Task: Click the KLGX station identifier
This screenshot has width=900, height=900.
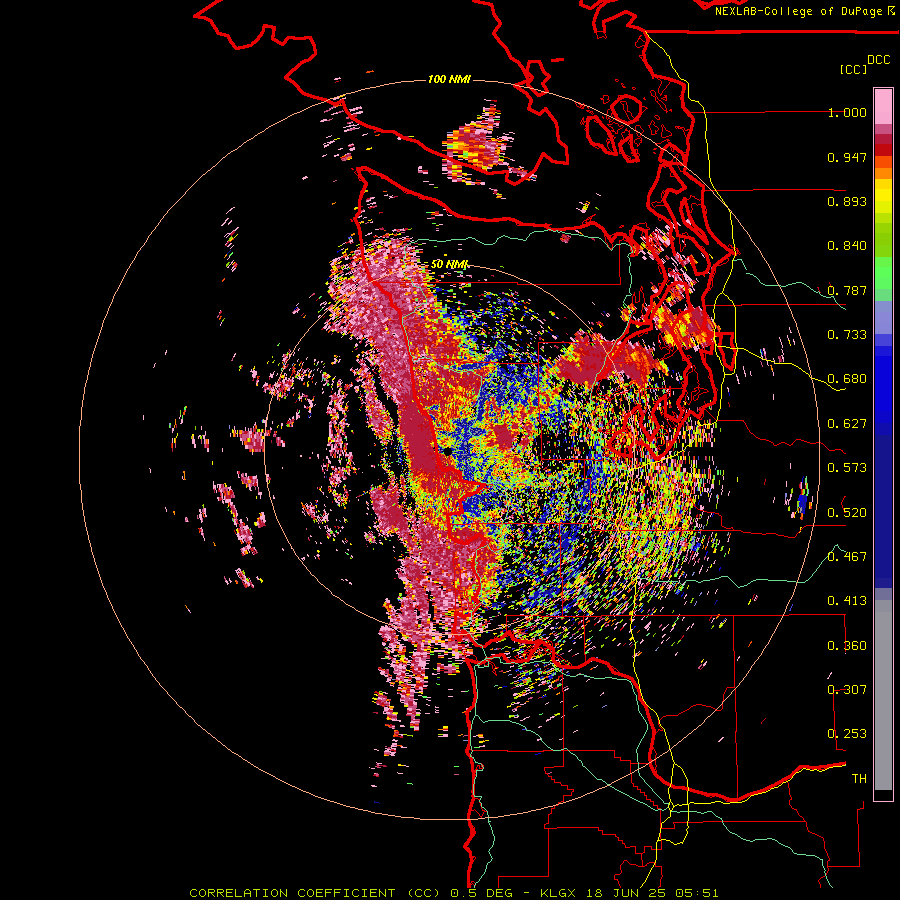Action: point(560,893)
